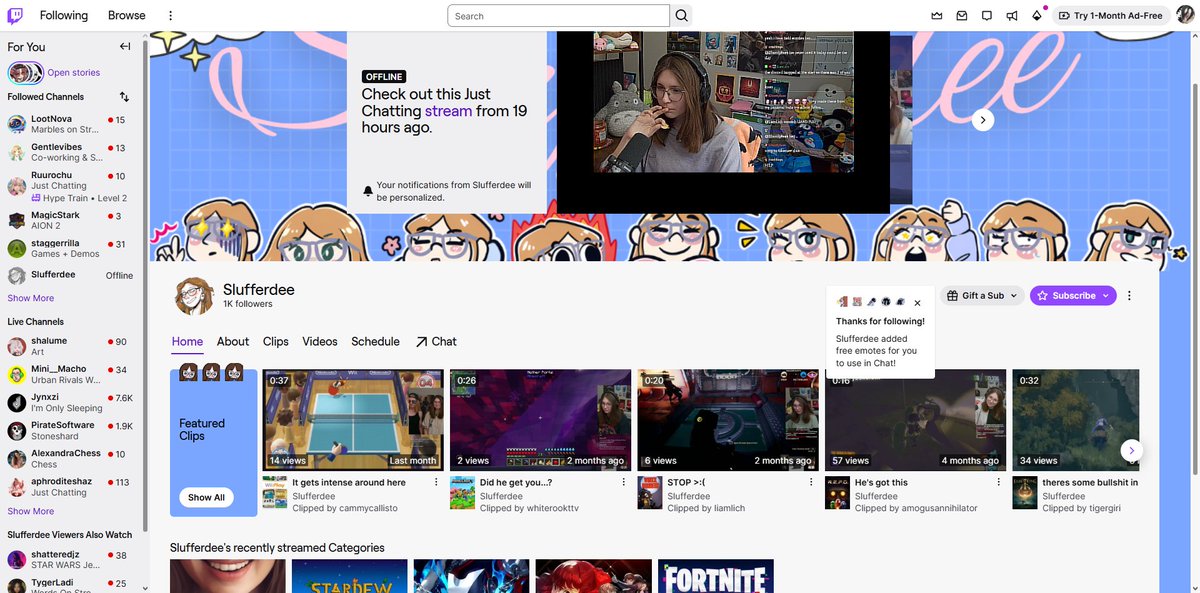Screen dimensions: 1200x593
Task: Open the user profile avatar menu
Action: [1185, 16]
